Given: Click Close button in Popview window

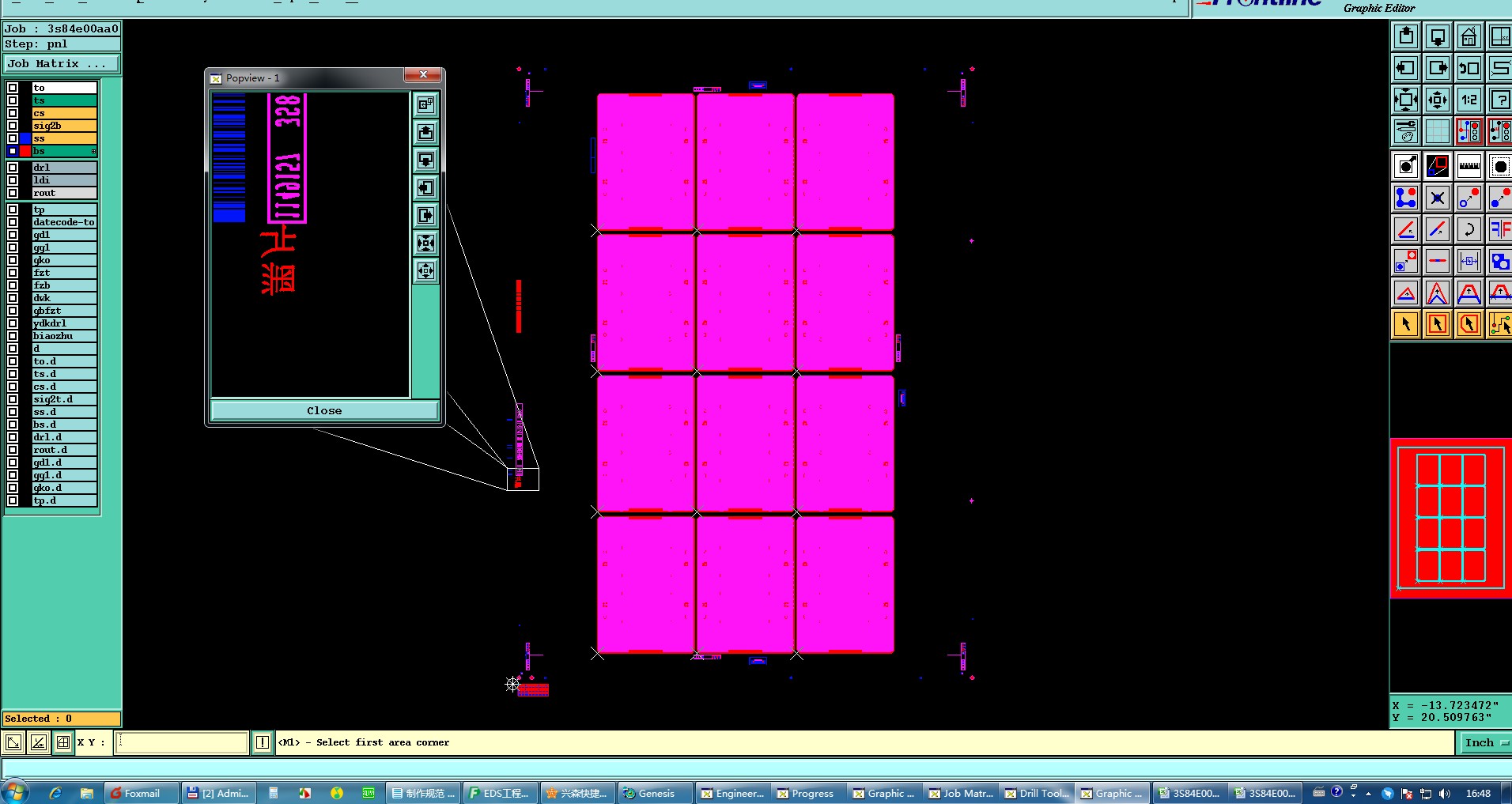Looking at the screenshot, I should [x=324, y=410].
